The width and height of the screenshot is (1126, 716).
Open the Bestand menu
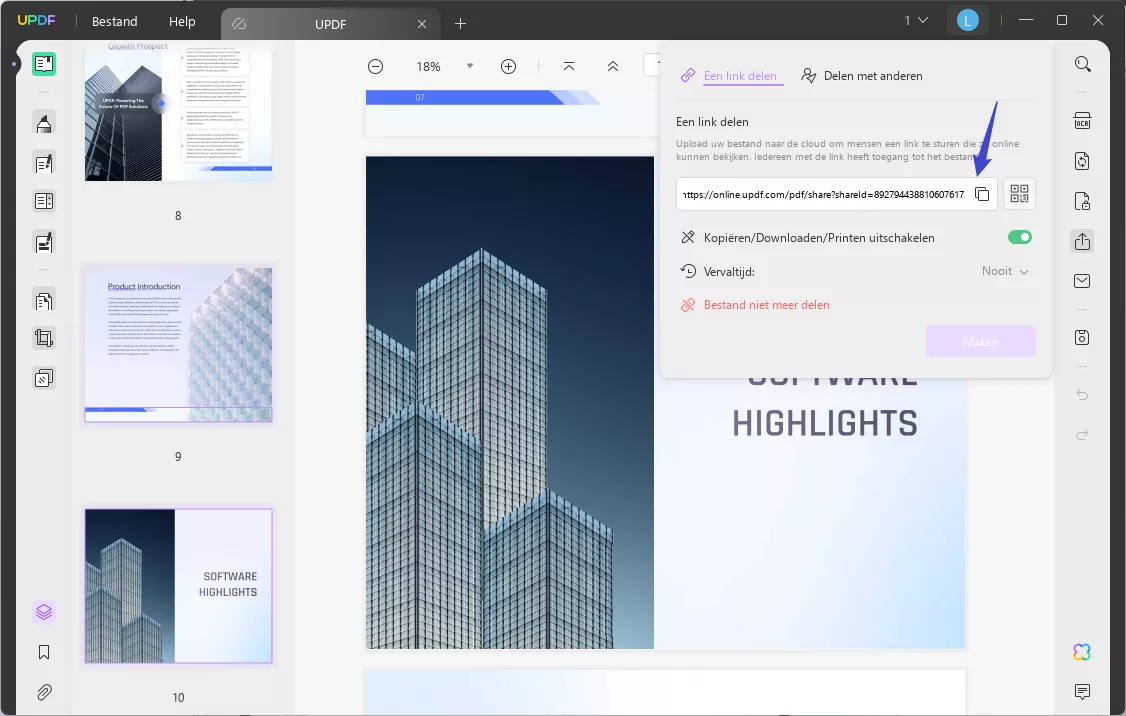113,21
